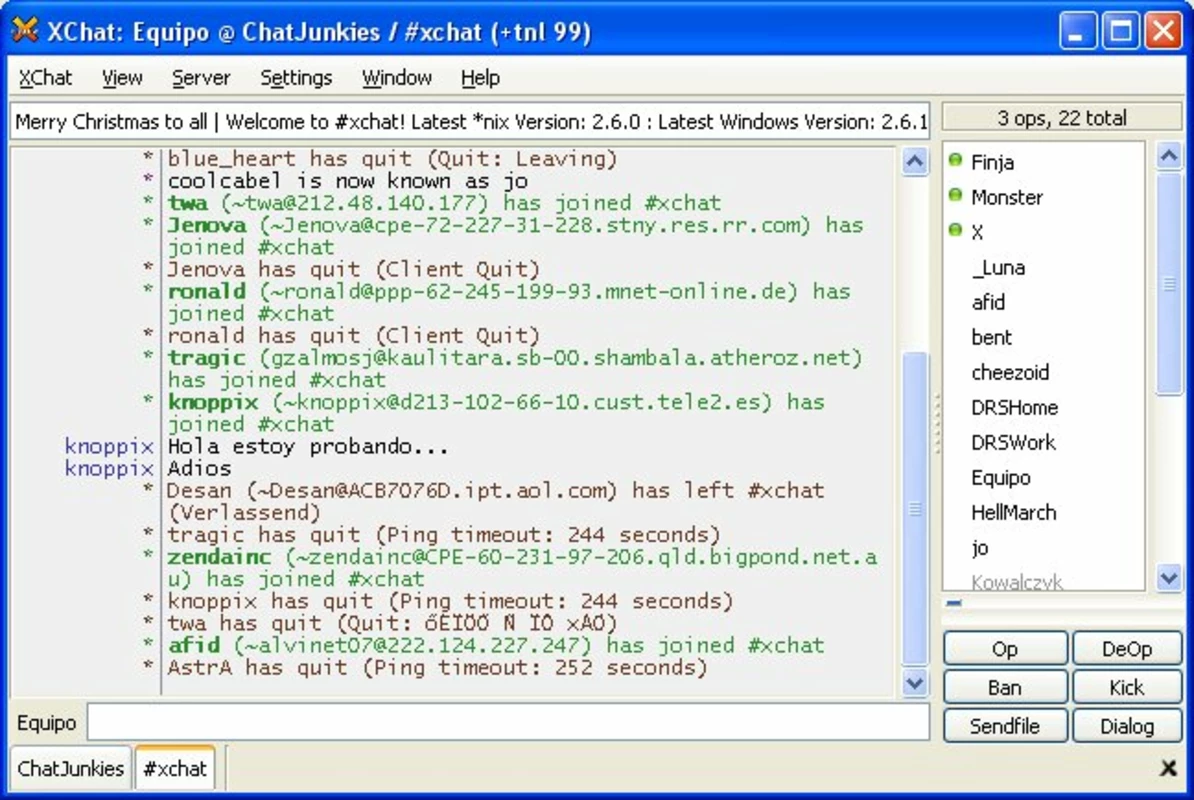Select user afid in user list

(x=1043, y=302)
